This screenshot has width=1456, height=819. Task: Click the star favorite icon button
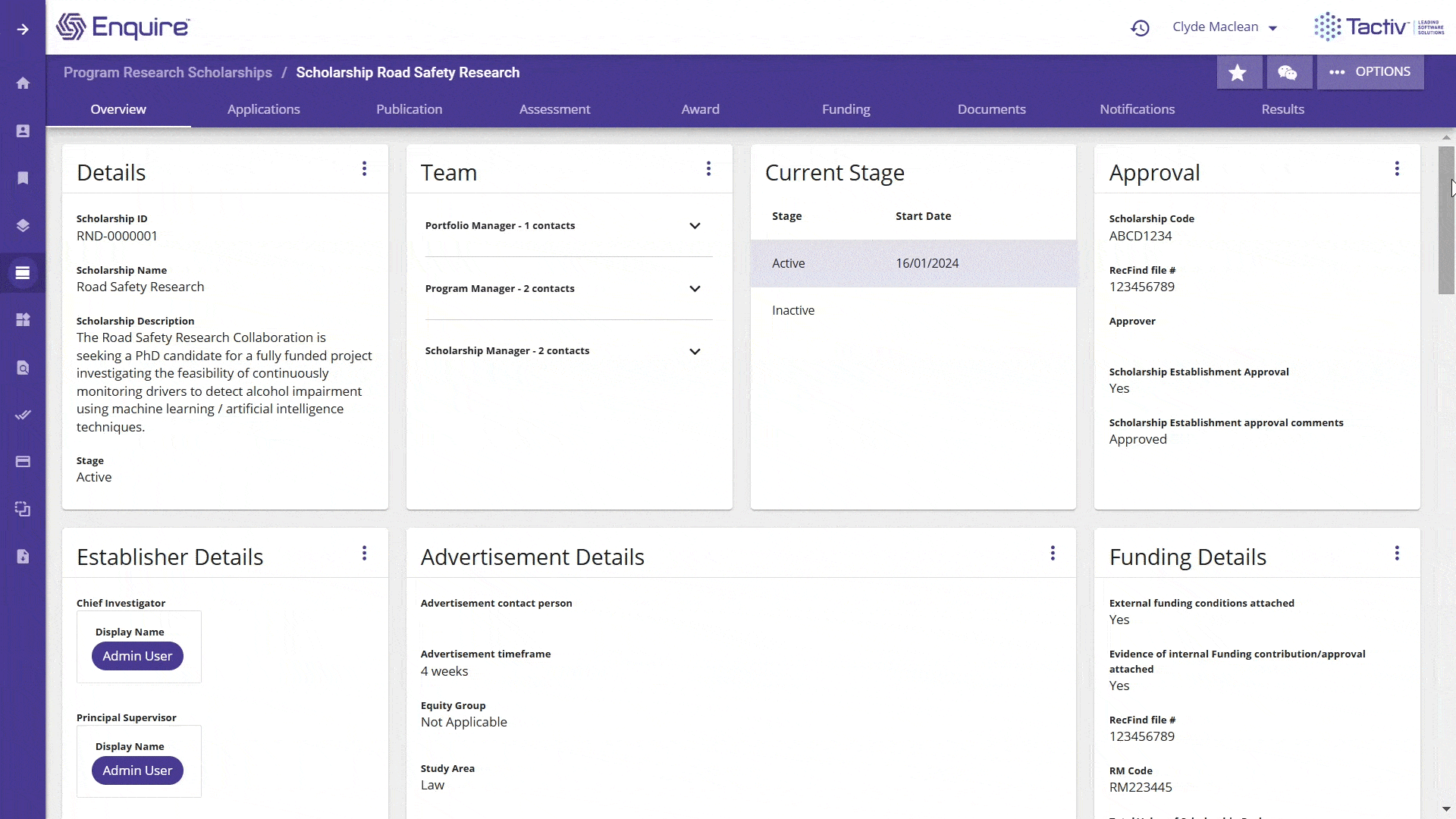pyautogui.click(x=1238, y=73)
